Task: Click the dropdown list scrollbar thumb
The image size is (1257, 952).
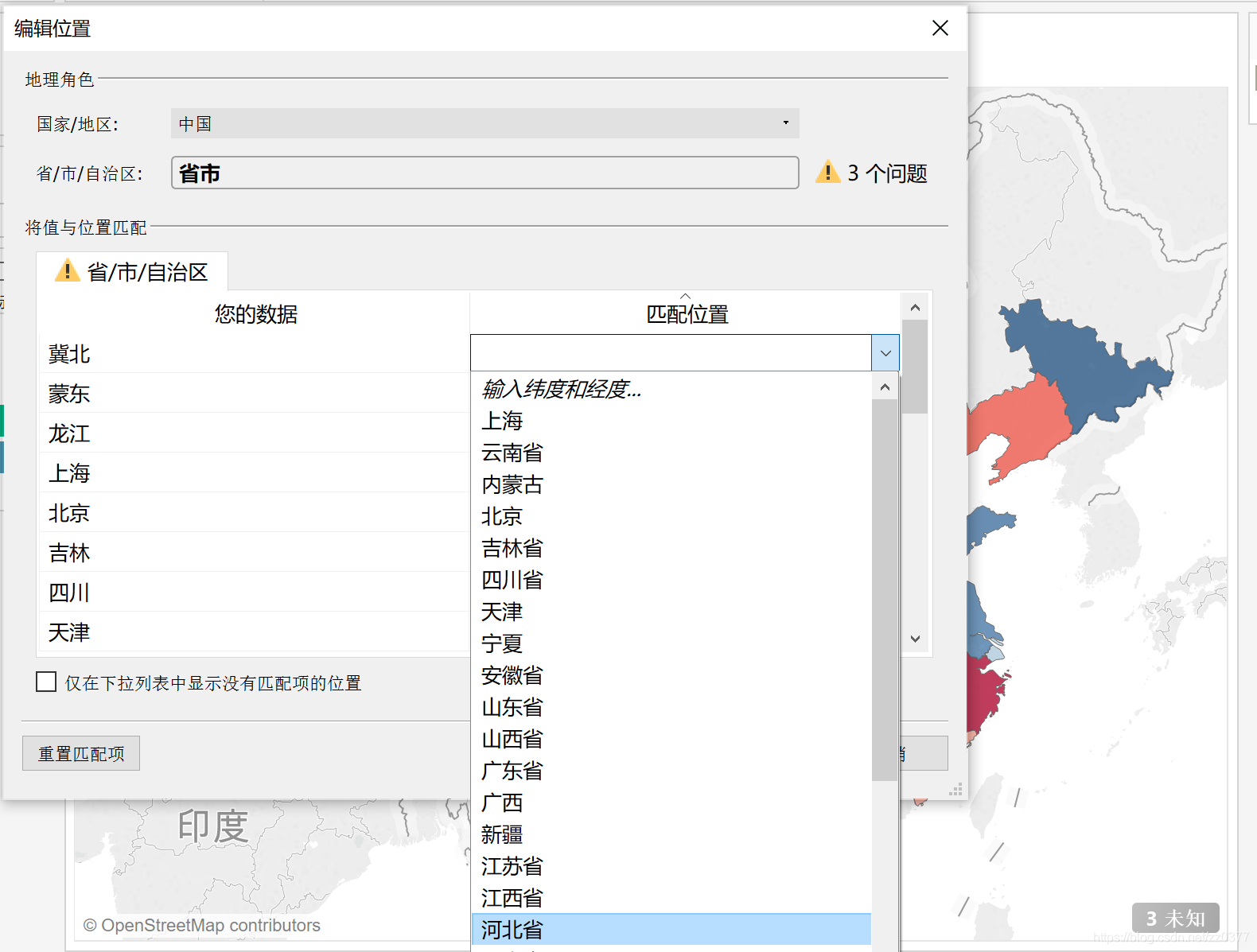Action: pos(885,590)
